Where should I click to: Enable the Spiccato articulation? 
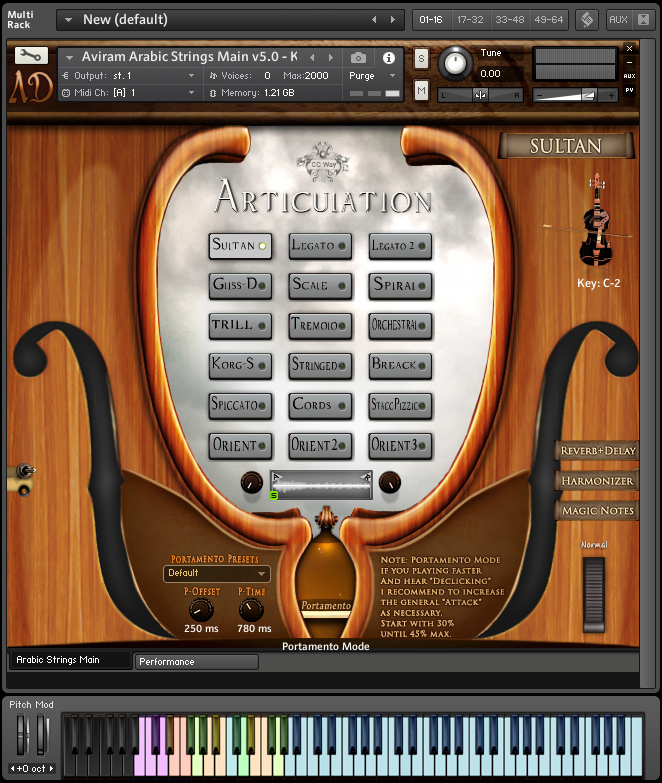240,405
